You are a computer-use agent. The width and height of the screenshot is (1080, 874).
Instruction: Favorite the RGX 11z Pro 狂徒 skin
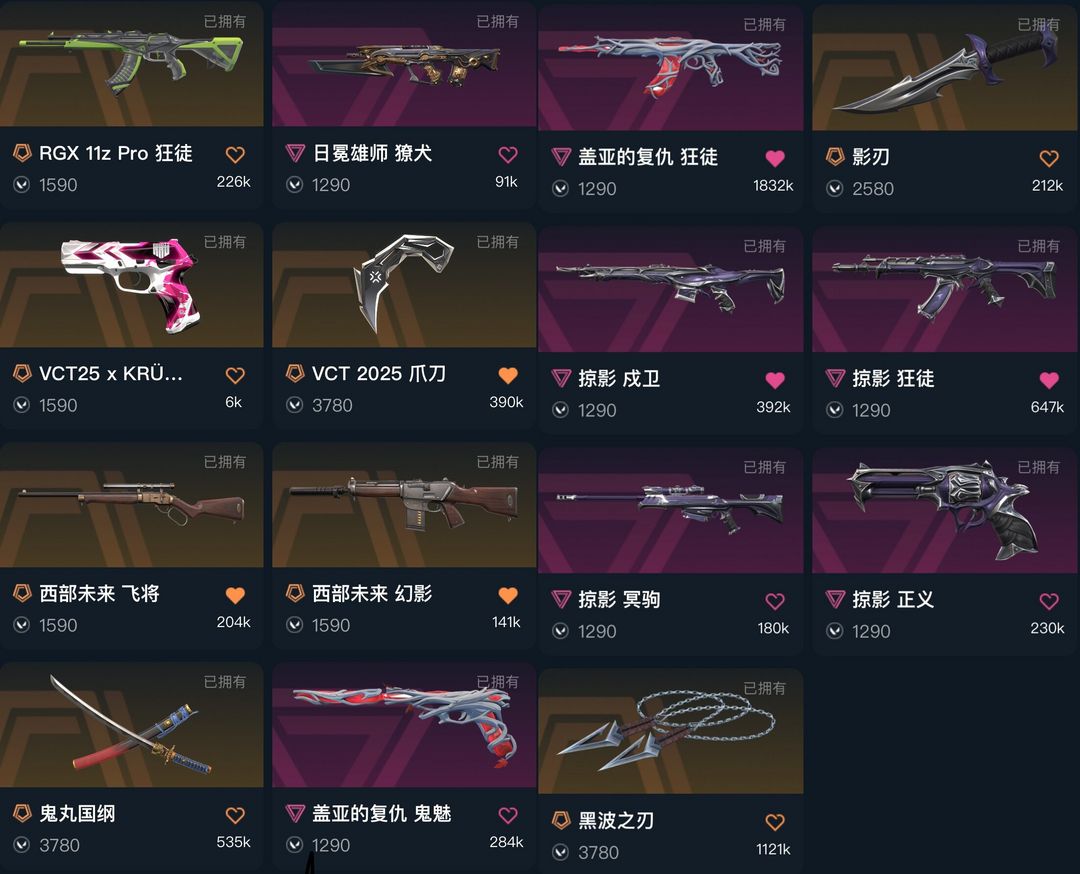(235, 155)
